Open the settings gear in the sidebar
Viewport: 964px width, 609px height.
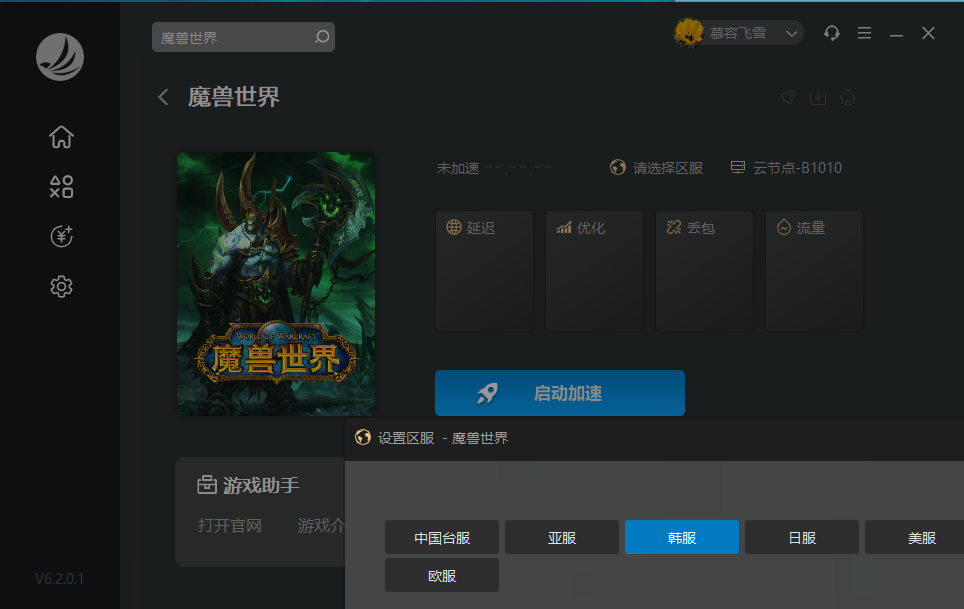[61, 286]
